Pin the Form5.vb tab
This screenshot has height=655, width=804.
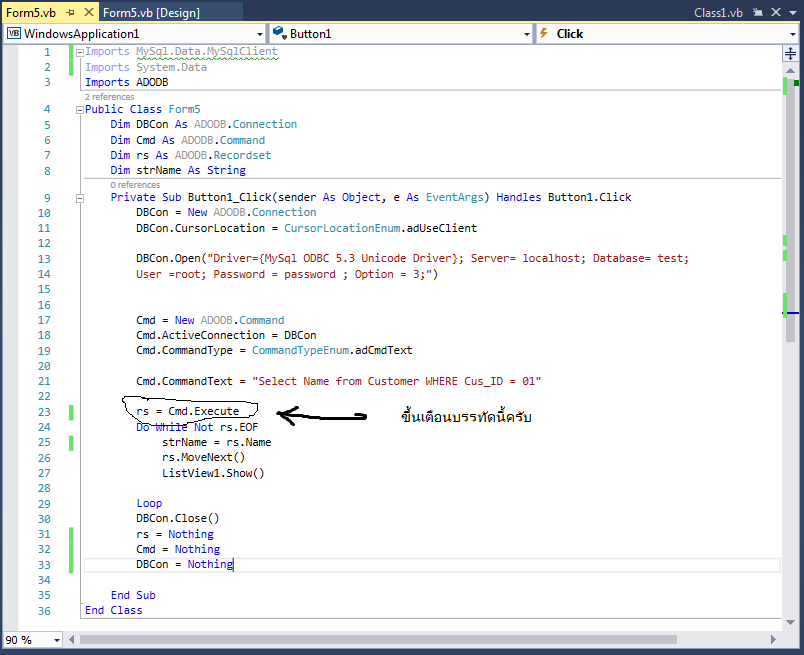(x=71, y=12)
